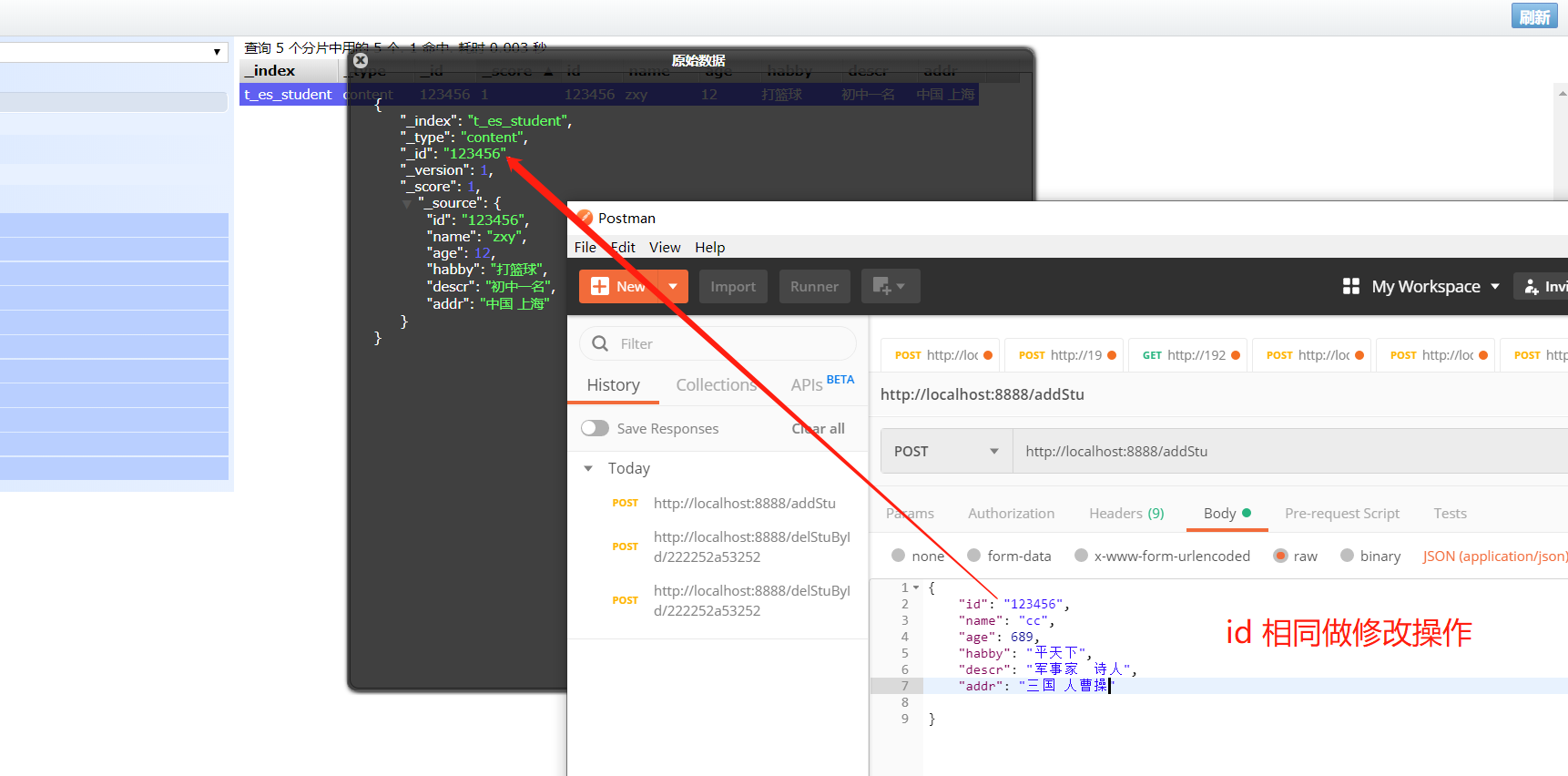Click the Postman logo icon
Image resolution: width=1568 pixels, height=776 pixels.
pos(584,219)
